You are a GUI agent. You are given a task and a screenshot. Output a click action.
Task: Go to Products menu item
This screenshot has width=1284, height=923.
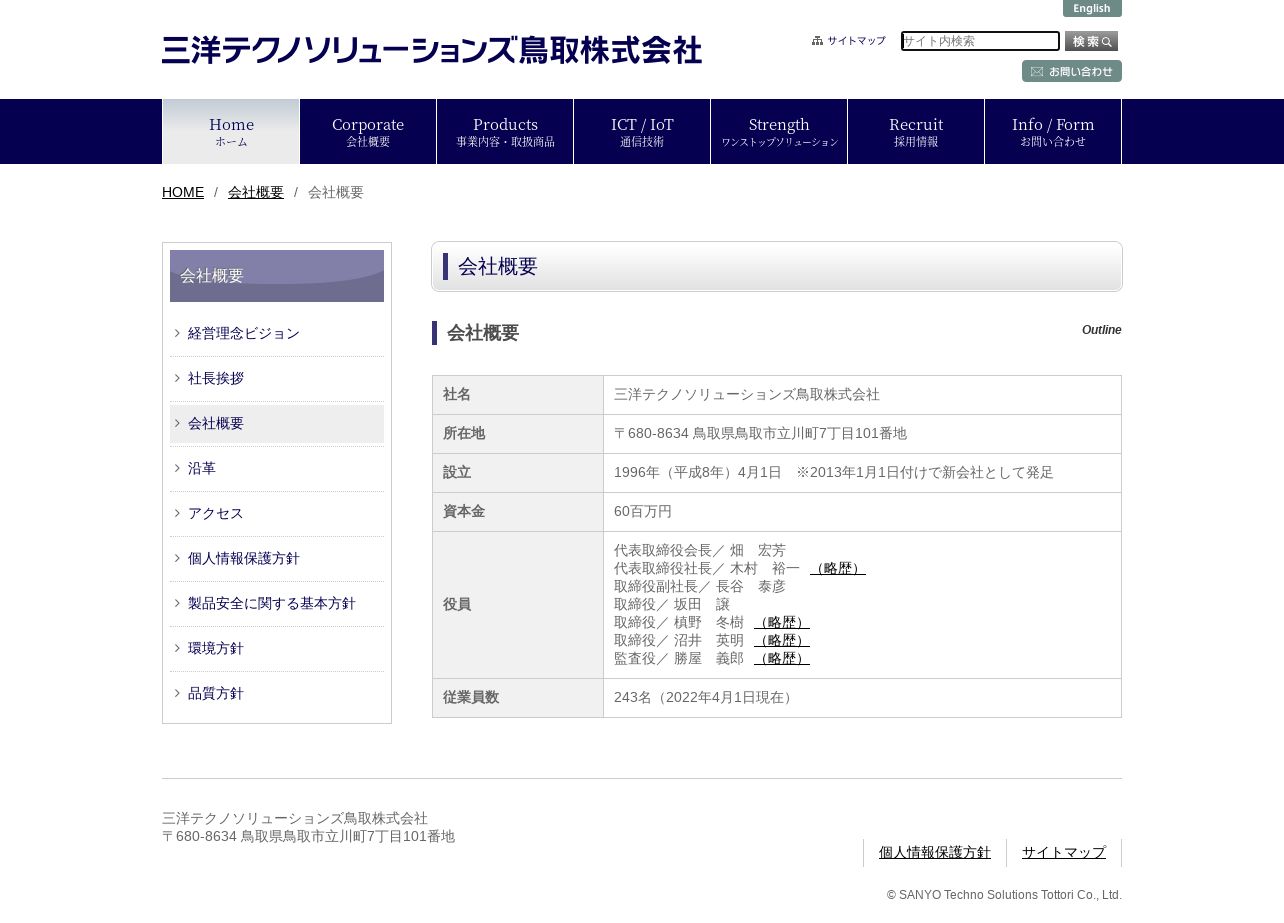click(505, 131)
